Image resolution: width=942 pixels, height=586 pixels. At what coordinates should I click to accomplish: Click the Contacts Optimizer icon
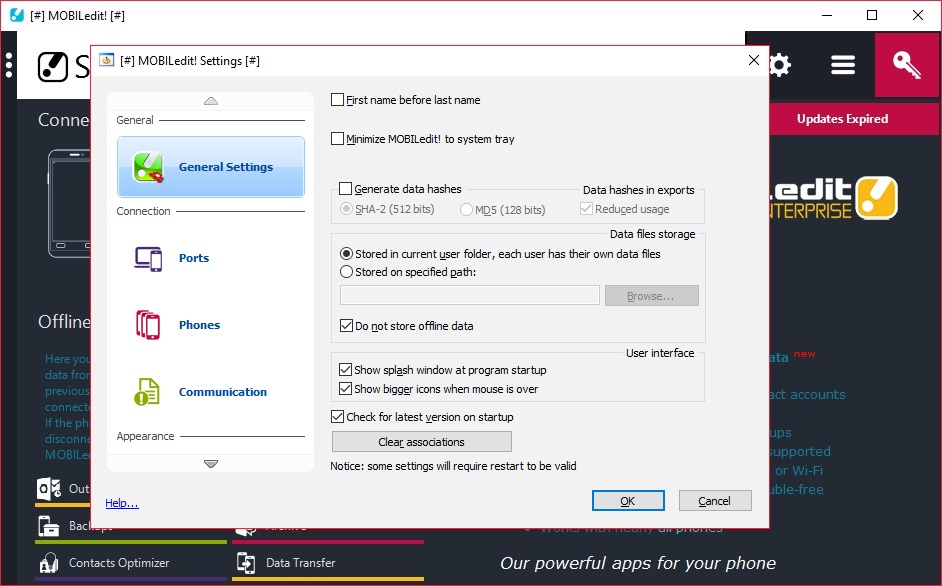[49, 563]
